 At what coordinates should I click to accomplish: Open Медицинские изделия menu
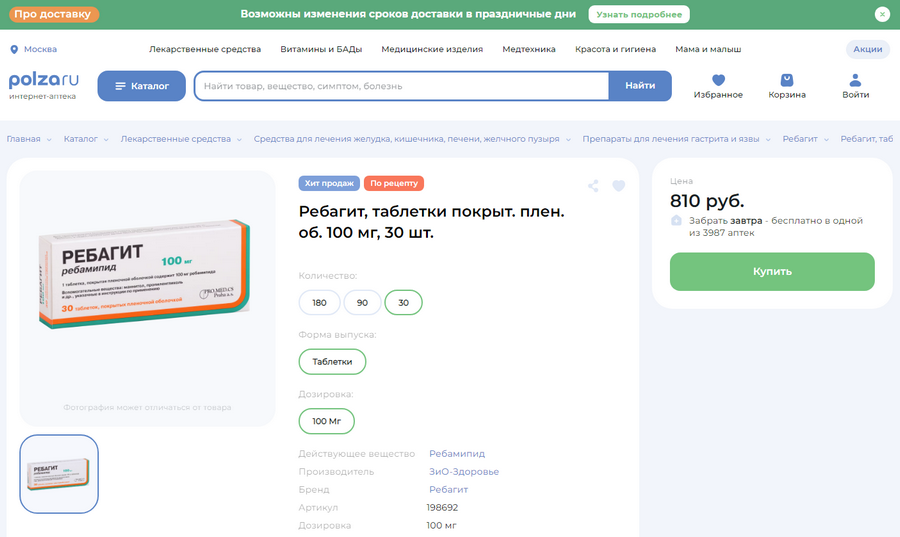(x=432, y=49)
